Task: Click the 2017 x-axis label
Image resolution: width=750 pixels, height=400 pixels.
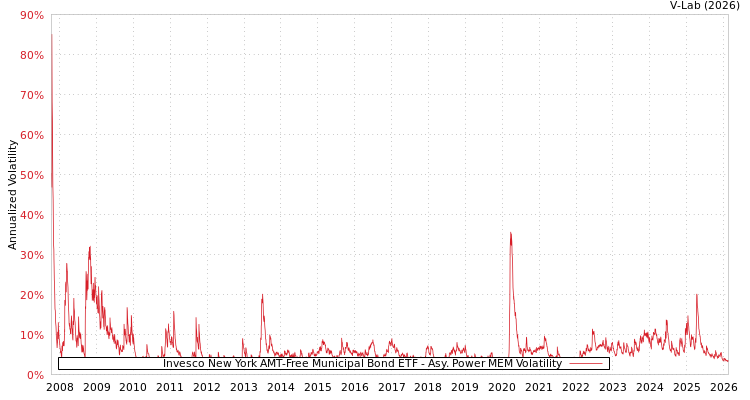Action: tap(391, 387)
